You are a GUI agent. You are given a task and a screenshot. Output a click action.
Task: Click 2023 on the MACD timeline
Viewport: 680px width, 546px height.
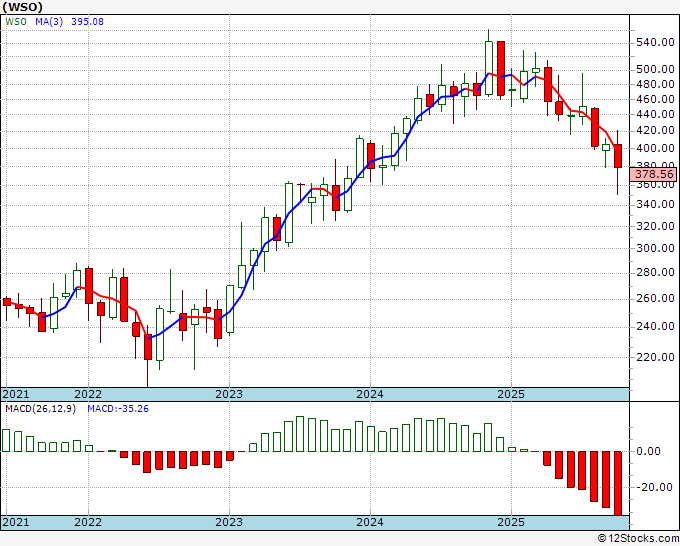pos(229,522)
